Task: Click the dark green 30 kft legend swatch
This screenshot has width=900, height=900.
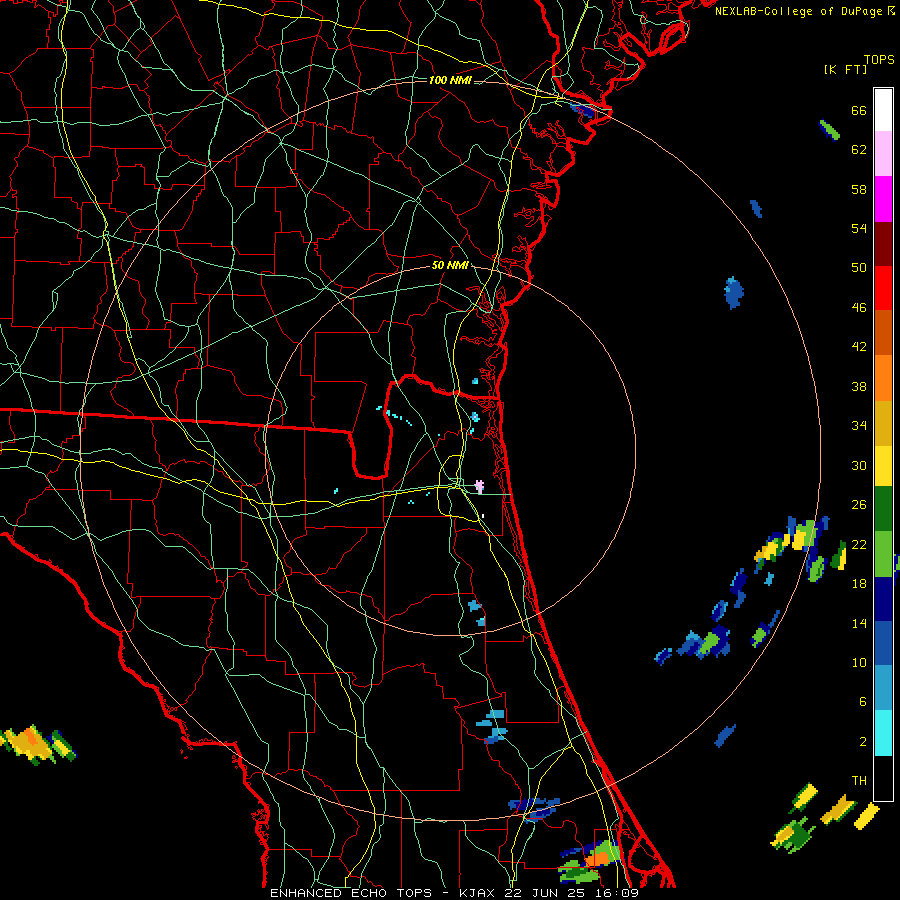Action: point(883,509)
